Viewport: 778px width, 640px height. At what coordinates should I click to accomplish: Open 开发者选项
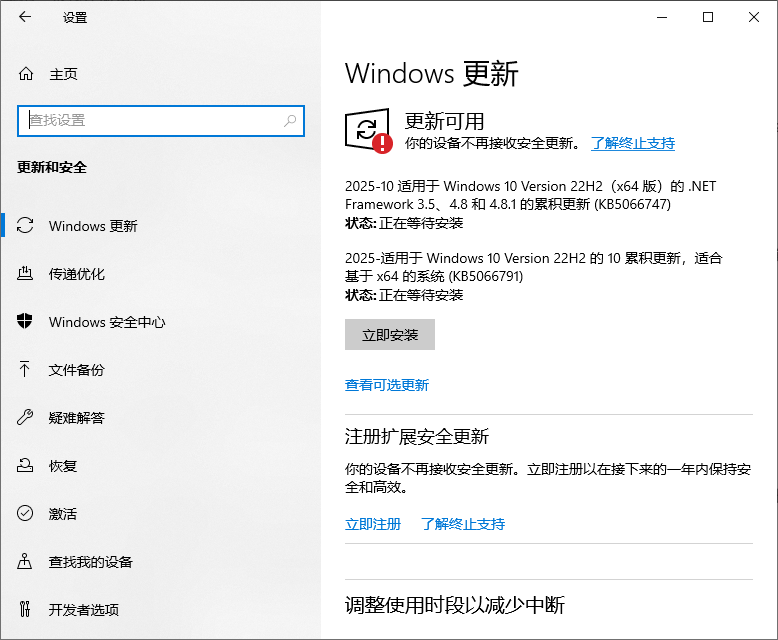(x=84, y=610)
